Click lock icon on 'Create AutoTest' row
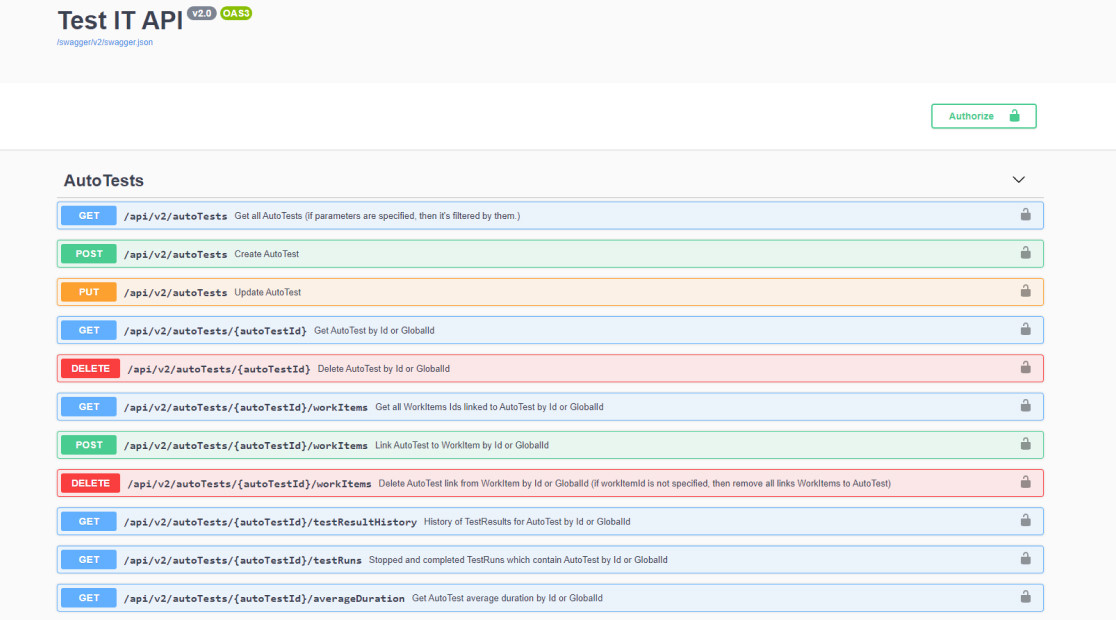Image resolution: width=1116 pixels, height=620 pixels. 1026,253
